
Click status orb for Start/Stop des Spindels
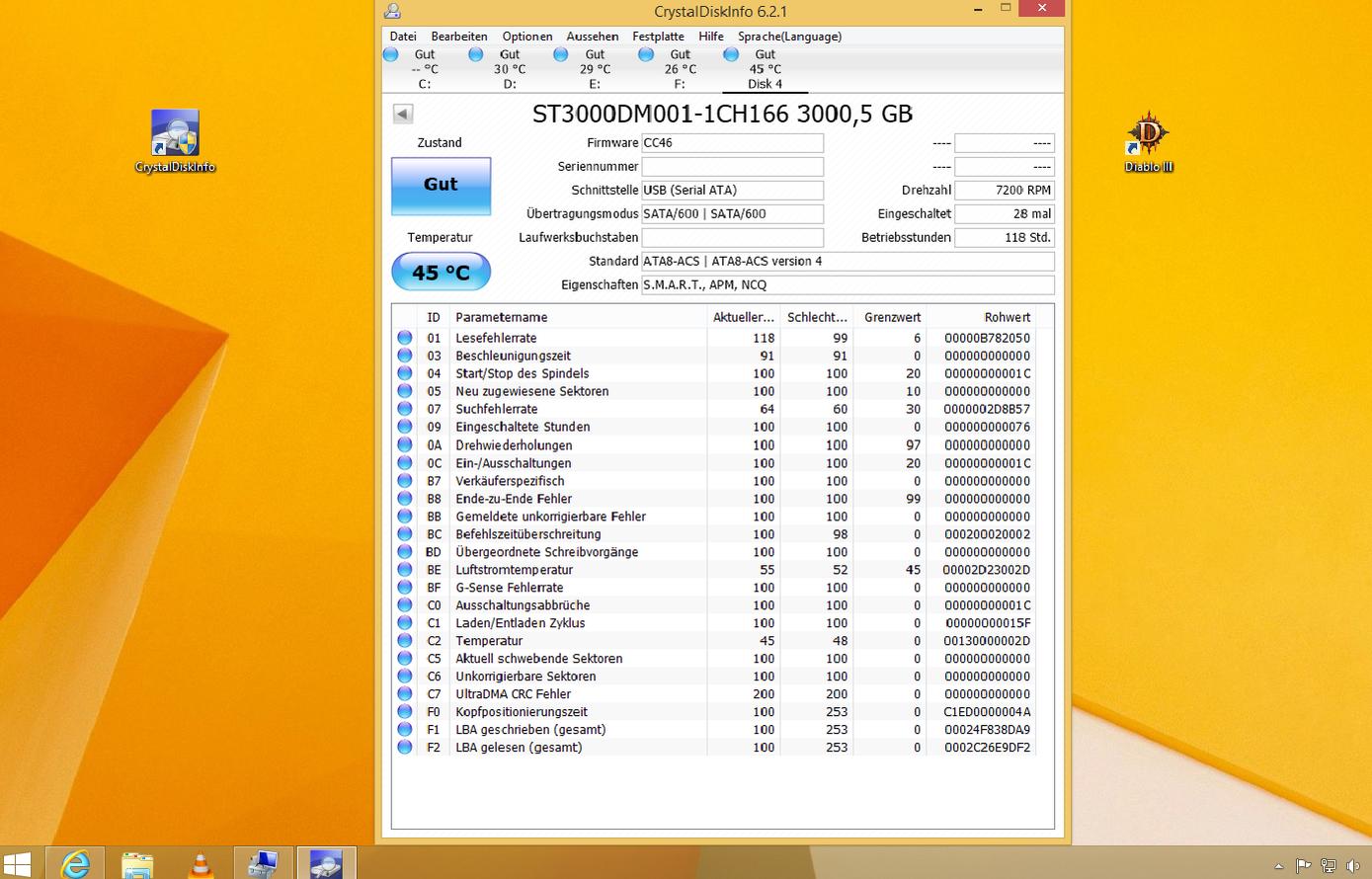(405, 373)
